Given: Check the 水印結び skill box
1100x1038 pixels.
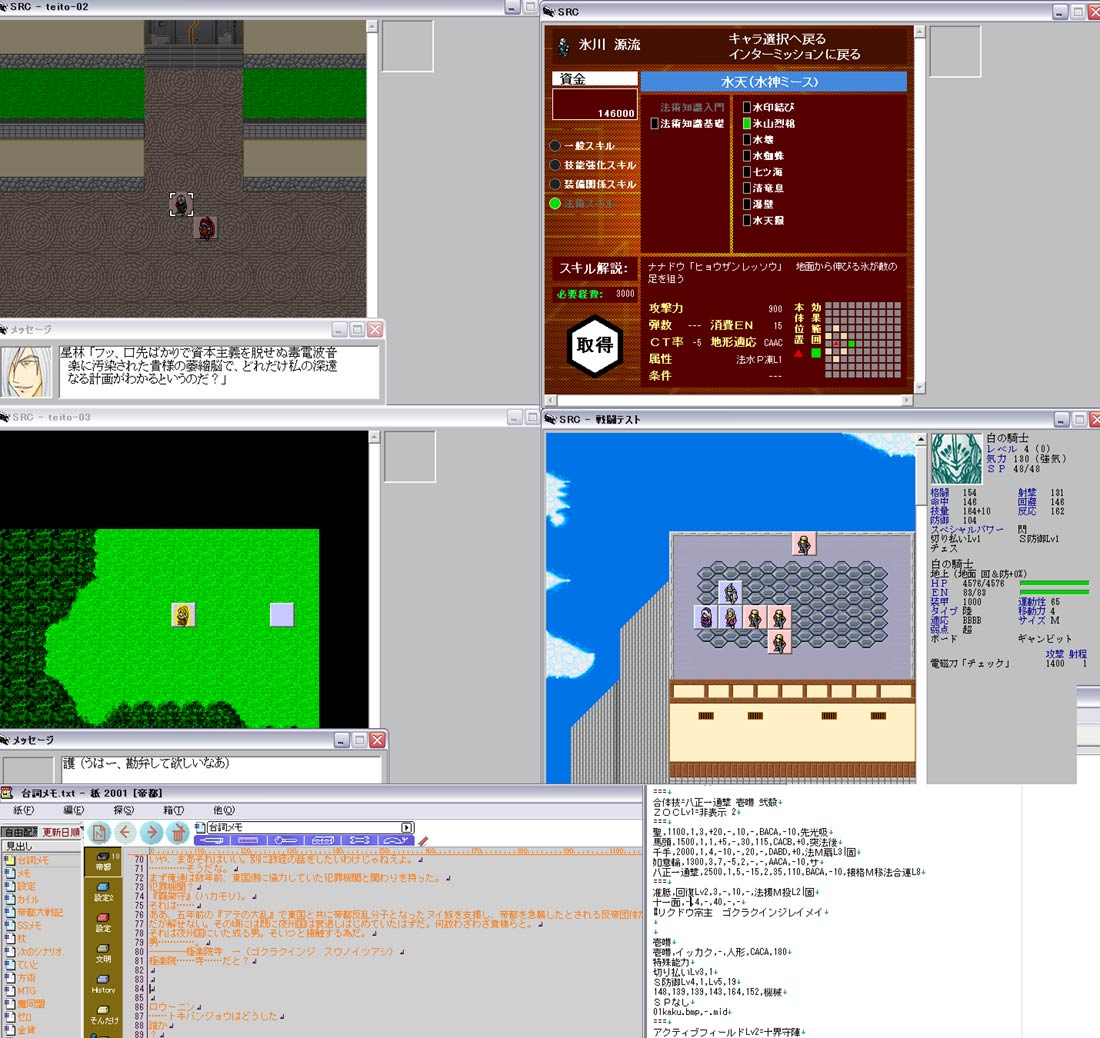Looking at the screenshot, I should click(747, 107).
